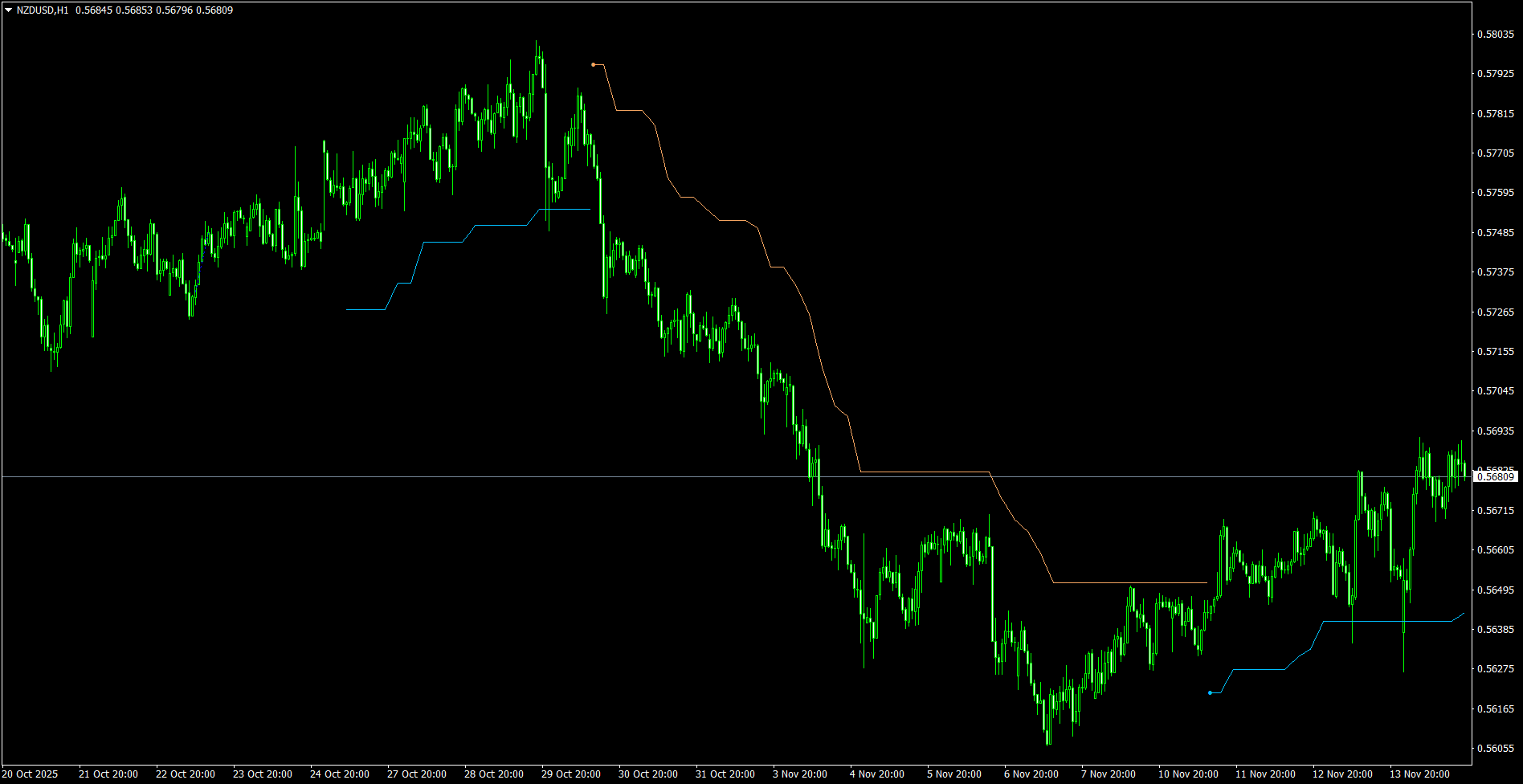The width and height of the screenshot is (1523, 784).
Task: Click the 20 Oct 2025 date label
Action: [x=31, y=774]
